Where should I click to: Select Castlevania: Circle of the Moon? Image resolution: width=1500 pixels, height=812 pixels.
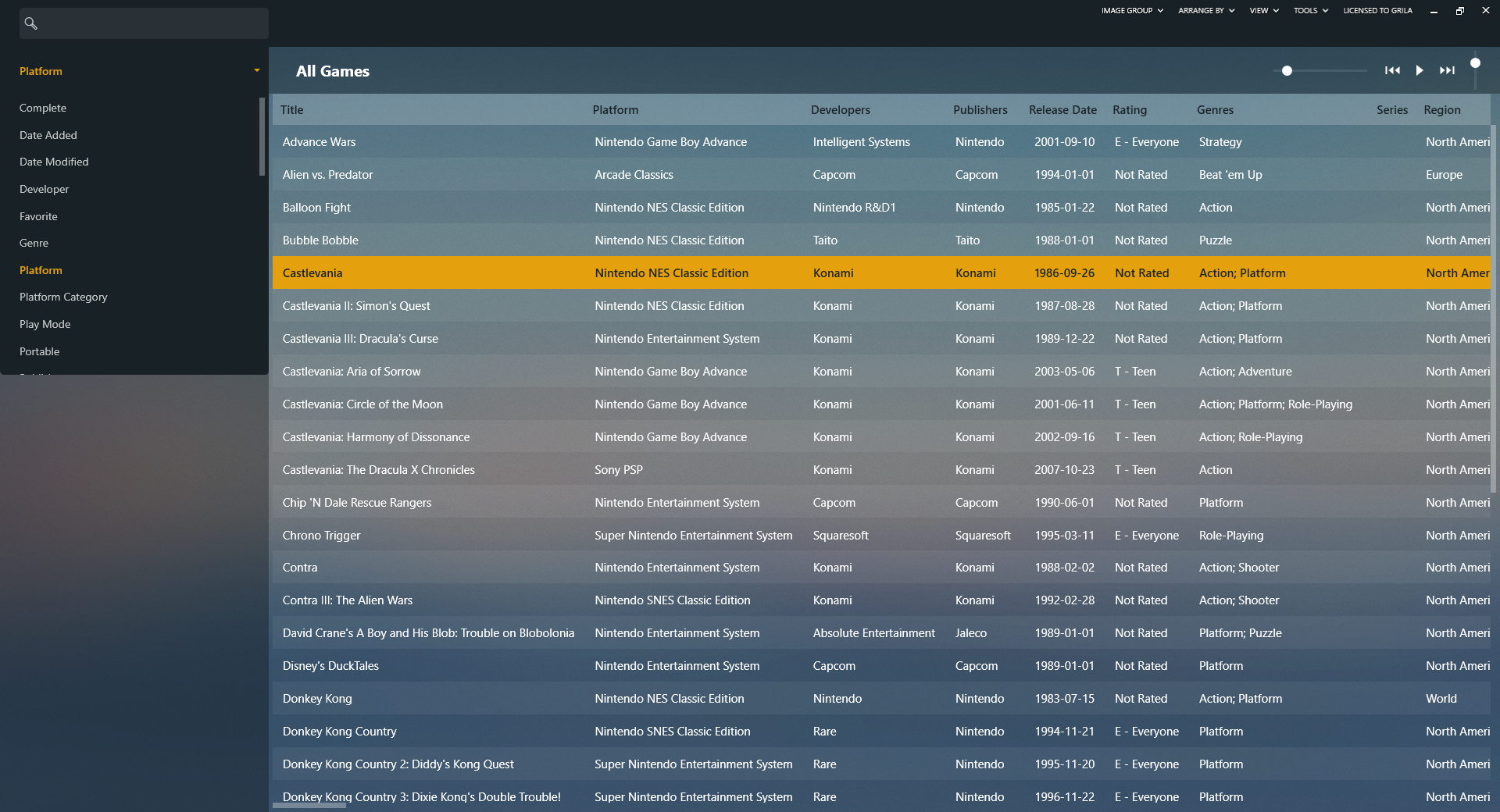coord(362,404)
